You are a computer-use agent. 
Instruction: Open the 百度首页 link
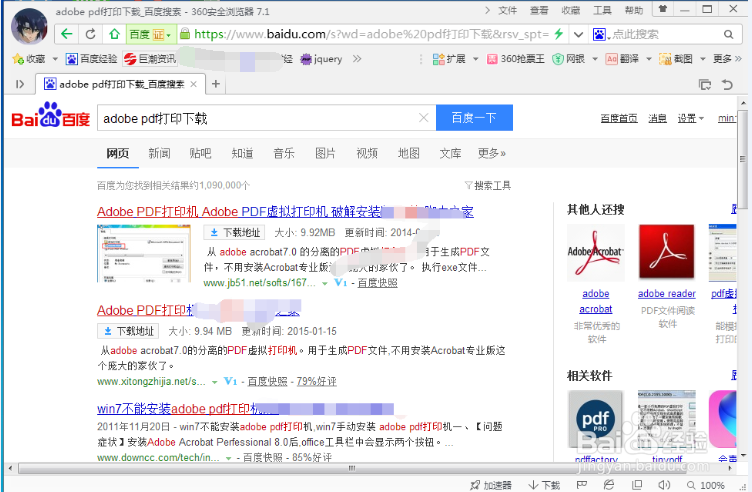(619, 118)
